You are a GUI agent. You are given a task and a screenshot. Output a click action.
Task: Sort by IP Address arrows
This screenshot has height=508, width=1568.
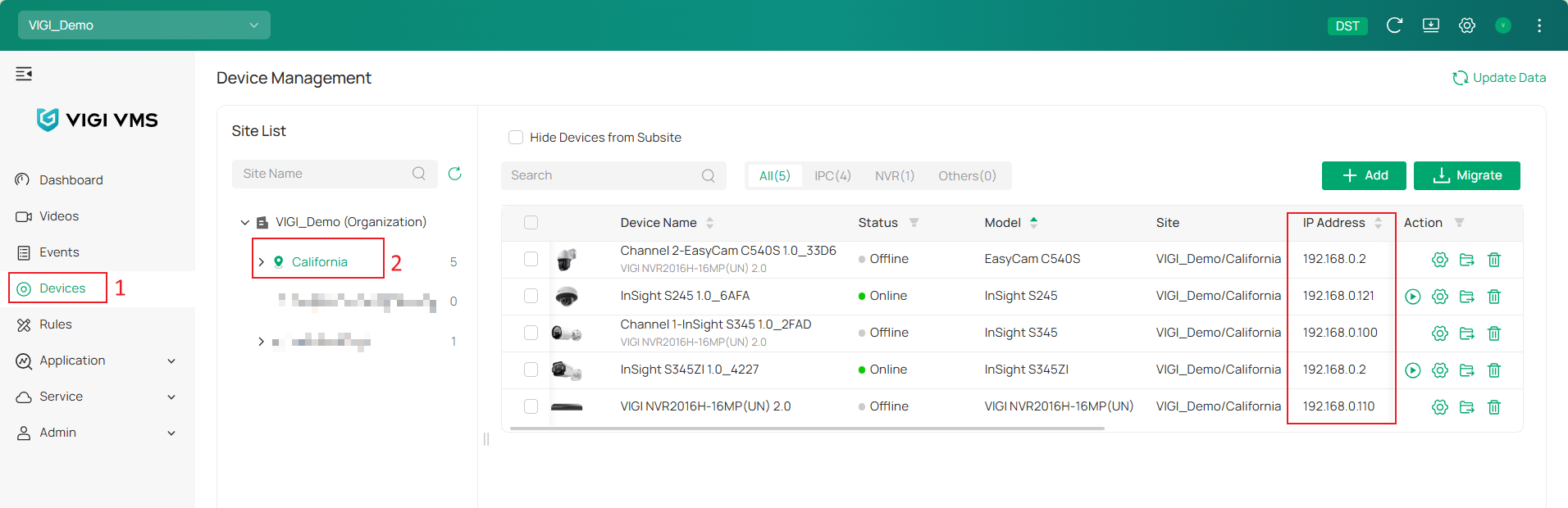click(1378, 223)
